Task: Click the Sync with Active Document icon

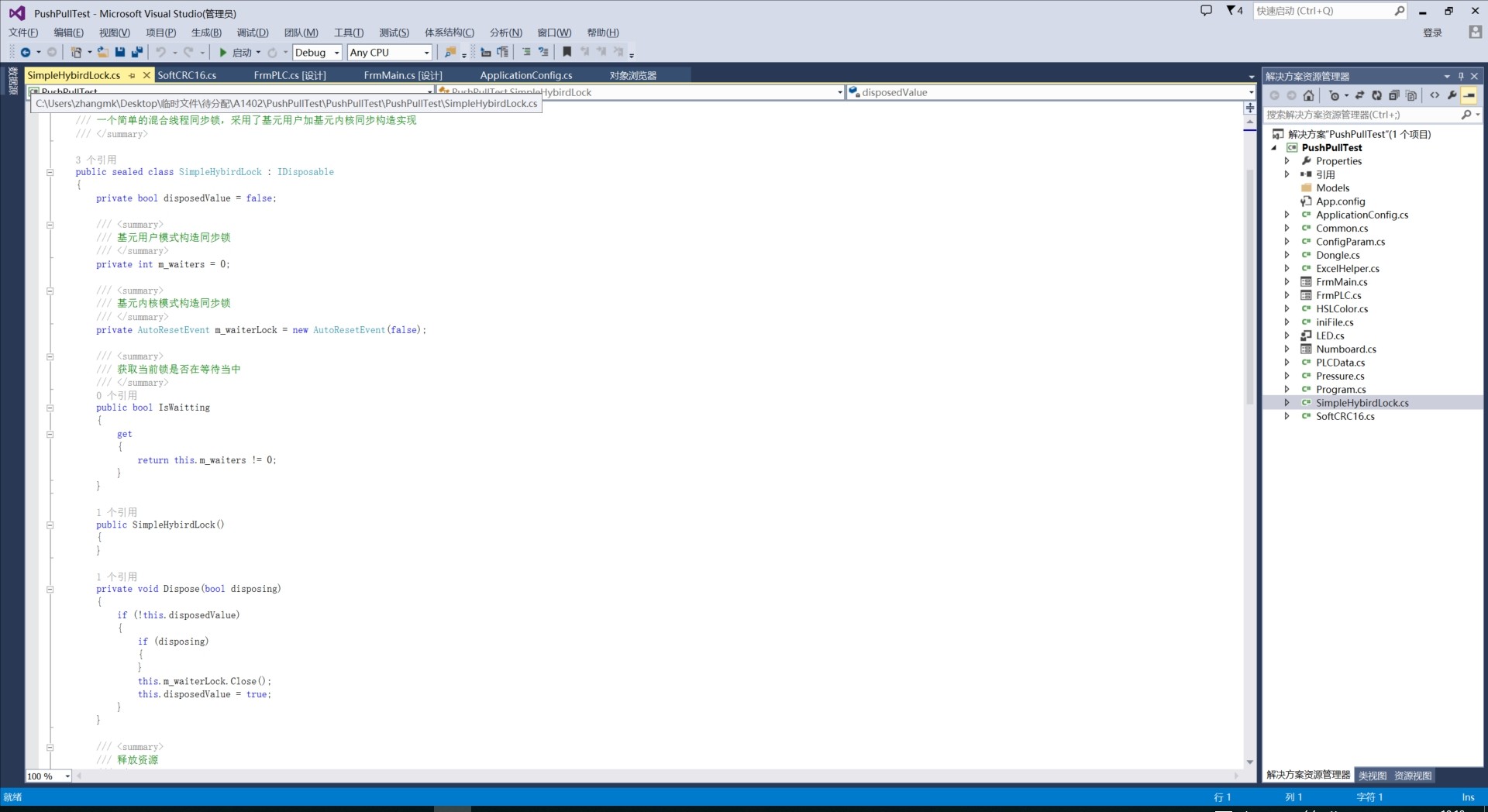Action: click(x=1359, y=95)
